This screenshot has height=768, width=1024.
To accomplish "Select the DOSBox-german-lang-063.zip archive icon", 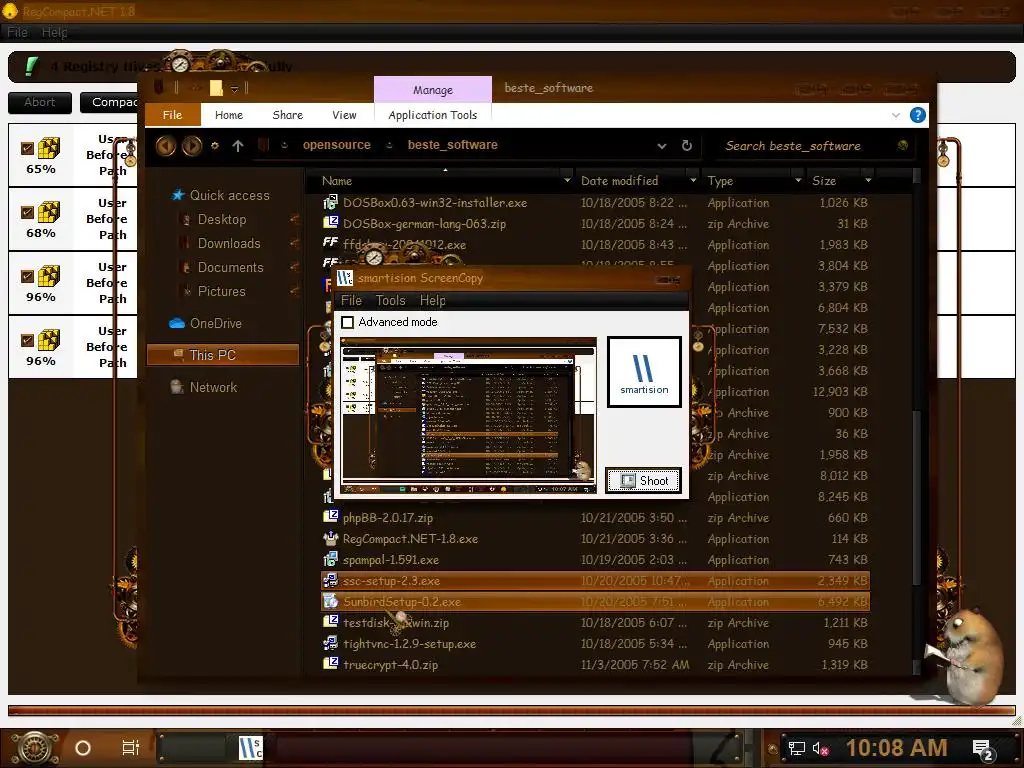I will tap(331, 223).
